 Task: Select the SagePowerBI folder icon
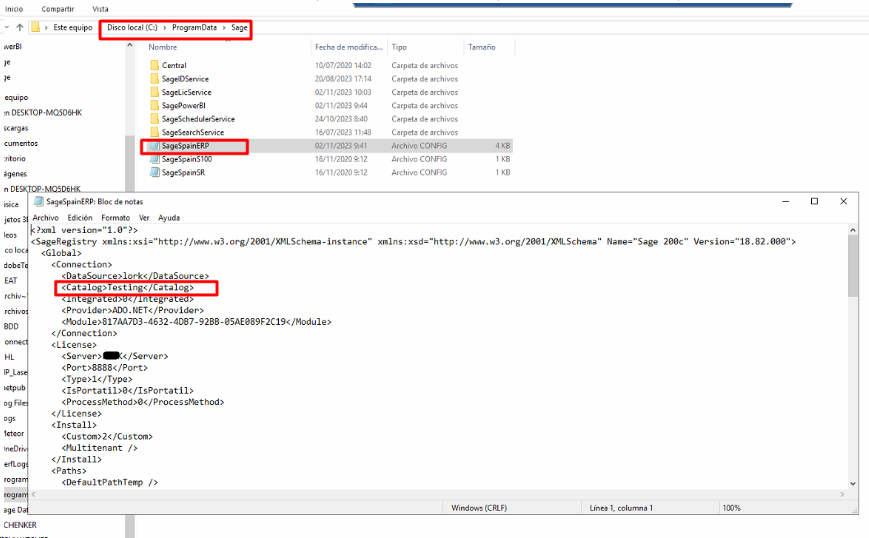point(155,105)
